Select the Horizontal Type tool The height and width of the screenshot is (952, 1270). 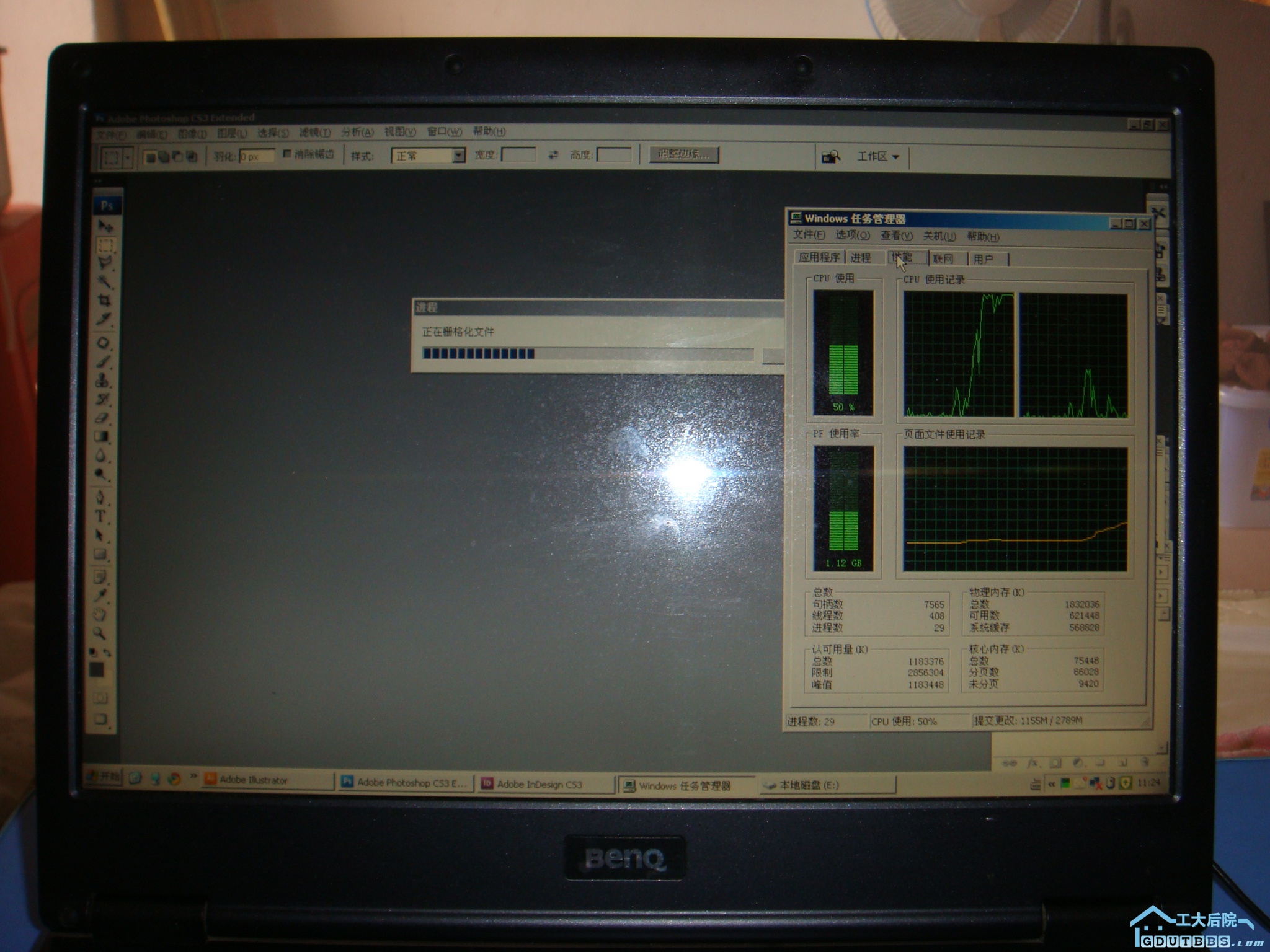[100, 516]
